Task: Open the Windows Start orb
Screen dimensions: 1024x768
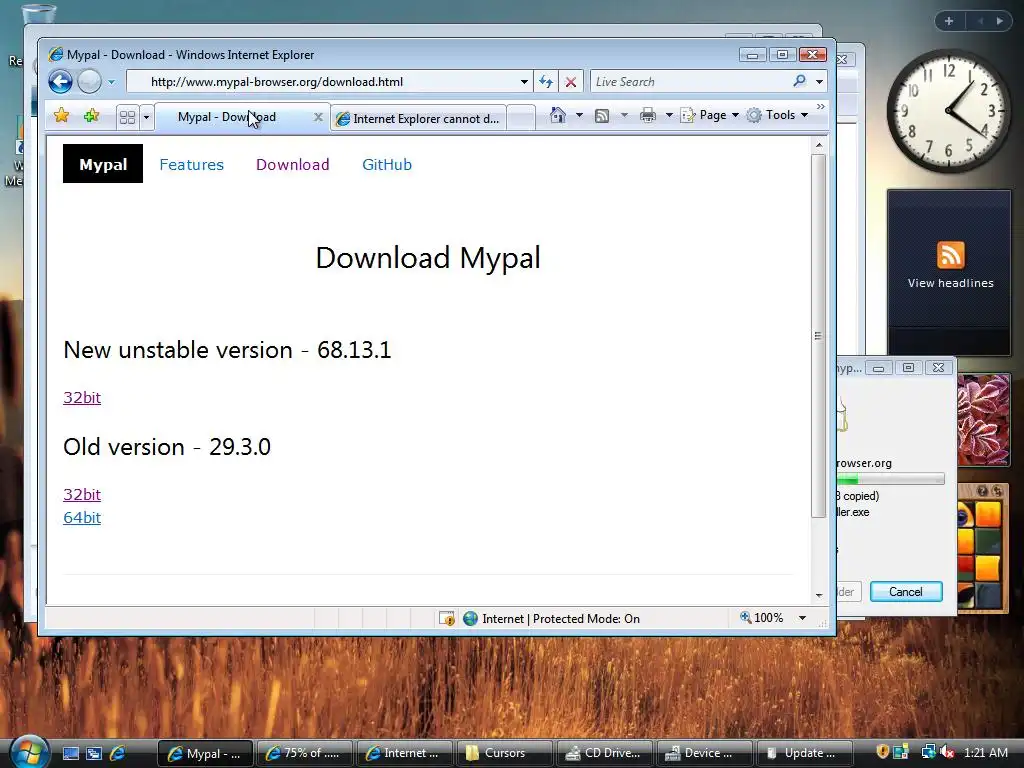Action: (x=29, y=751)
